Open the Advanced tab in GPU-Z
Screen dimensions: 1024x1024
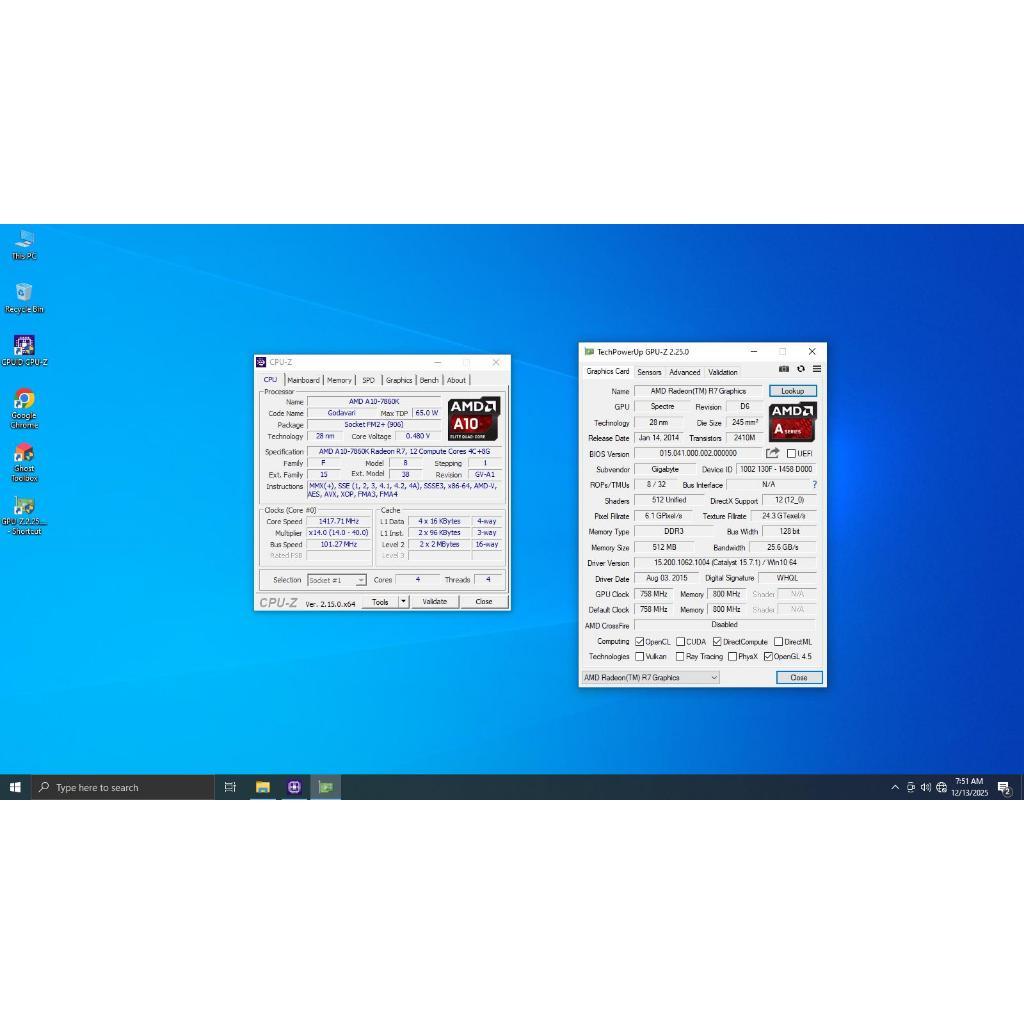tap(684, 372)
